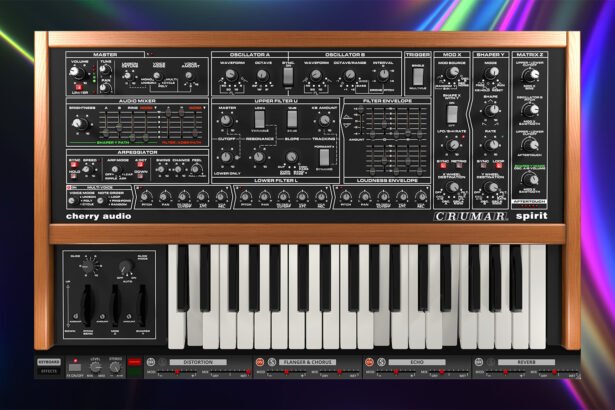This screenshot has height=410, width=615.
Task: Click the Audio Mixer Brightness knob
Action: pyautogui.click(x=80, y=124)
